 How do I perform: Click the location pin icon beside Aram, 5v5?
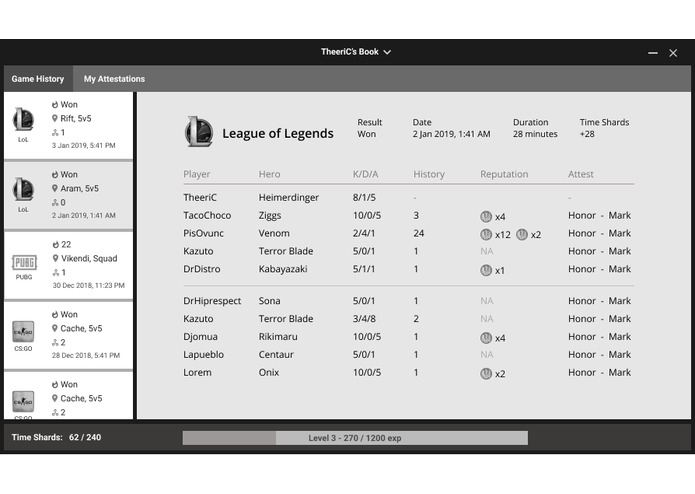[x=55, y=188]
